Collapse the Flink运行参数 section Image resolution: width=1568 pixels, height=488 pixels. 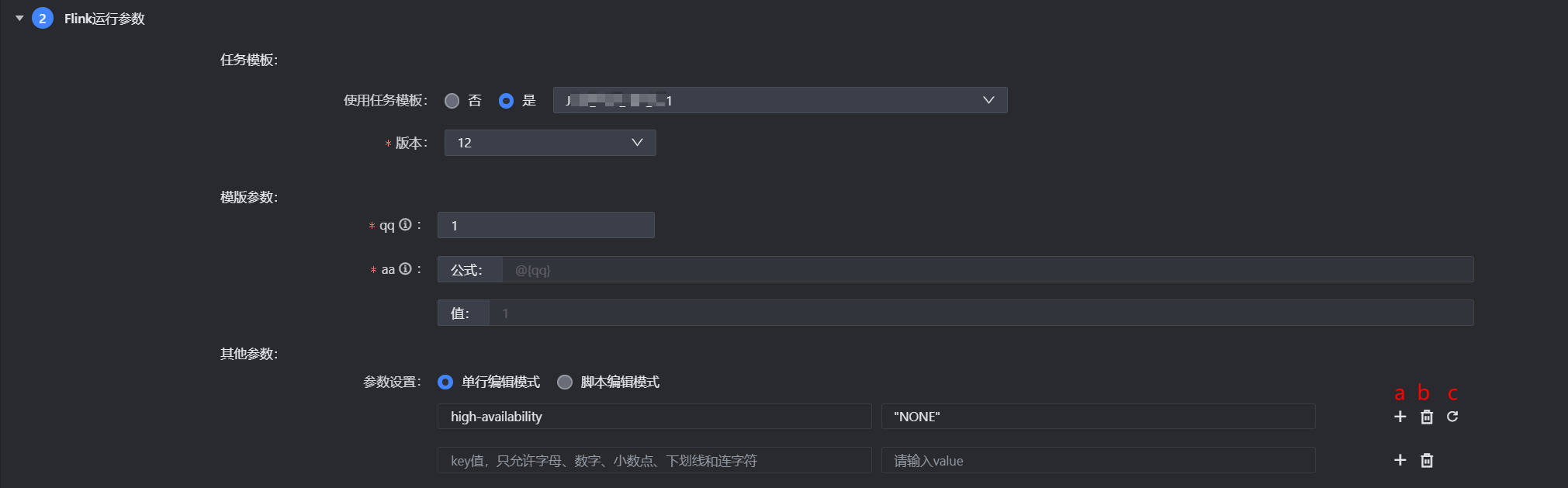pyautogui.click(x=19, y=18)
